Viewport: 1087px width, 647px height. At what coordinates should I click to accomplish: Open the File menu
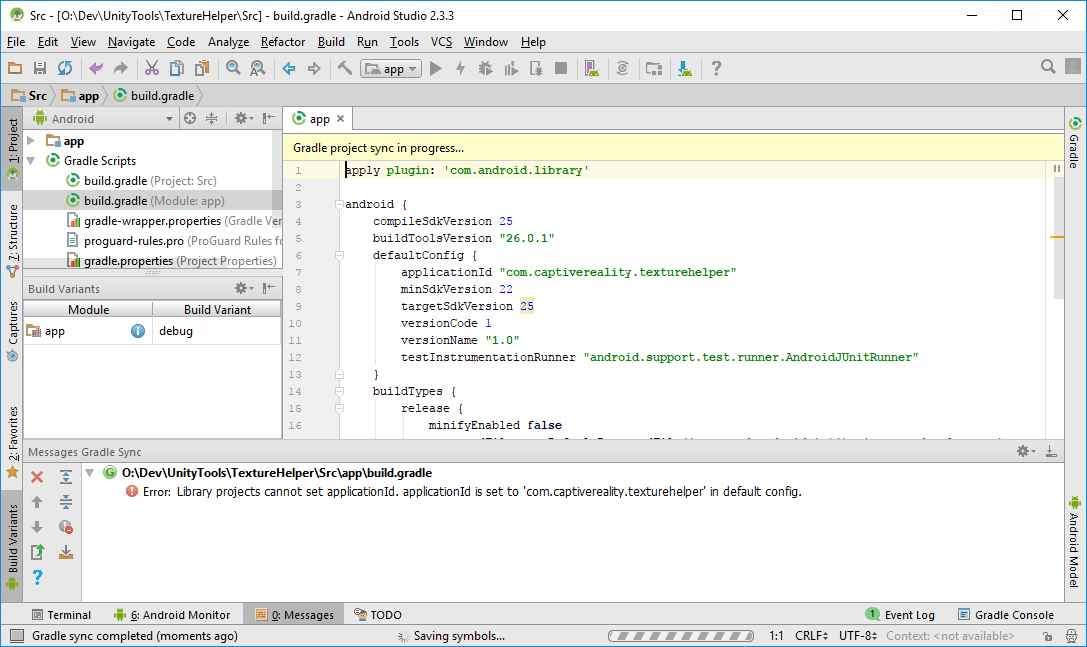click(x=16, y=42)
